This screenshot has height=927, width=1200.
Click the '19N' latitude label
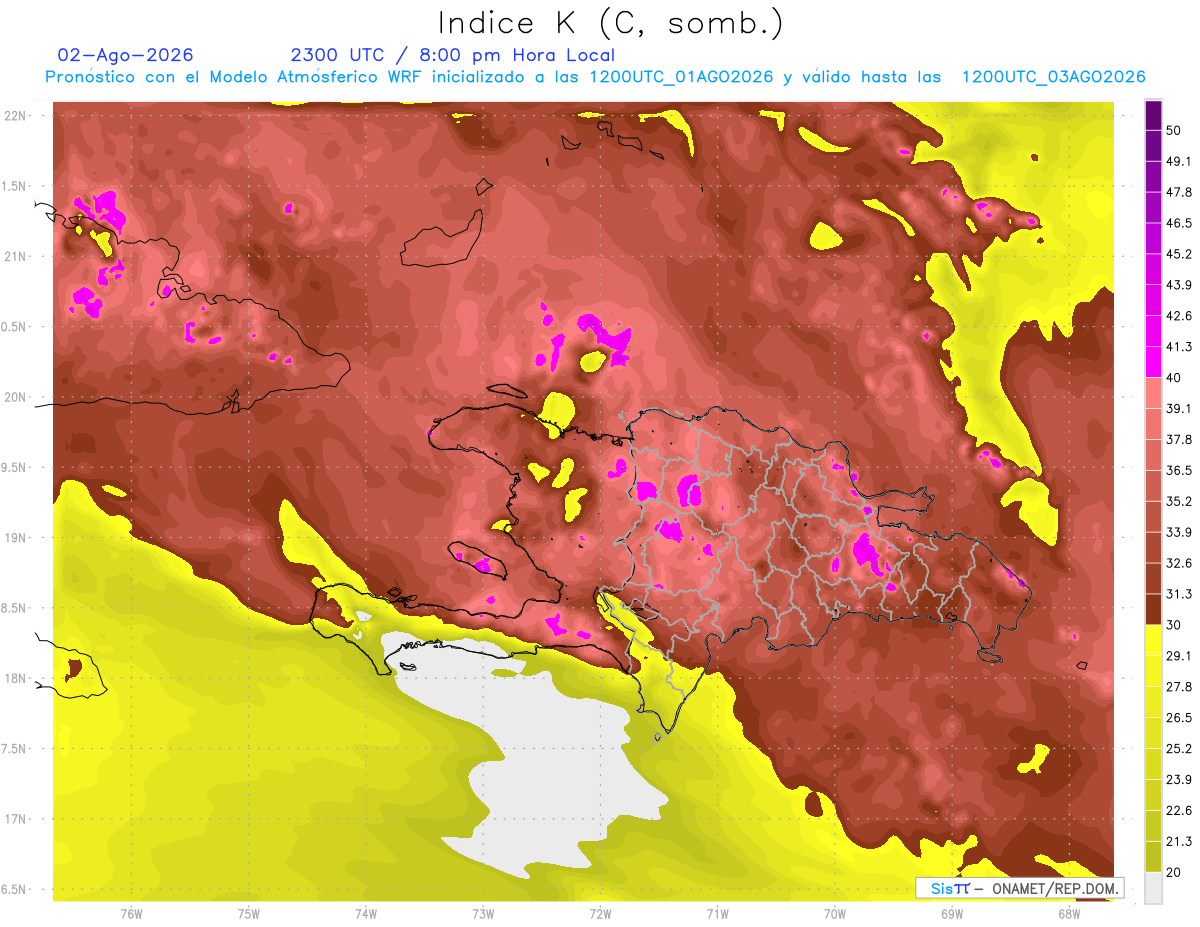[x=17, y=537]
